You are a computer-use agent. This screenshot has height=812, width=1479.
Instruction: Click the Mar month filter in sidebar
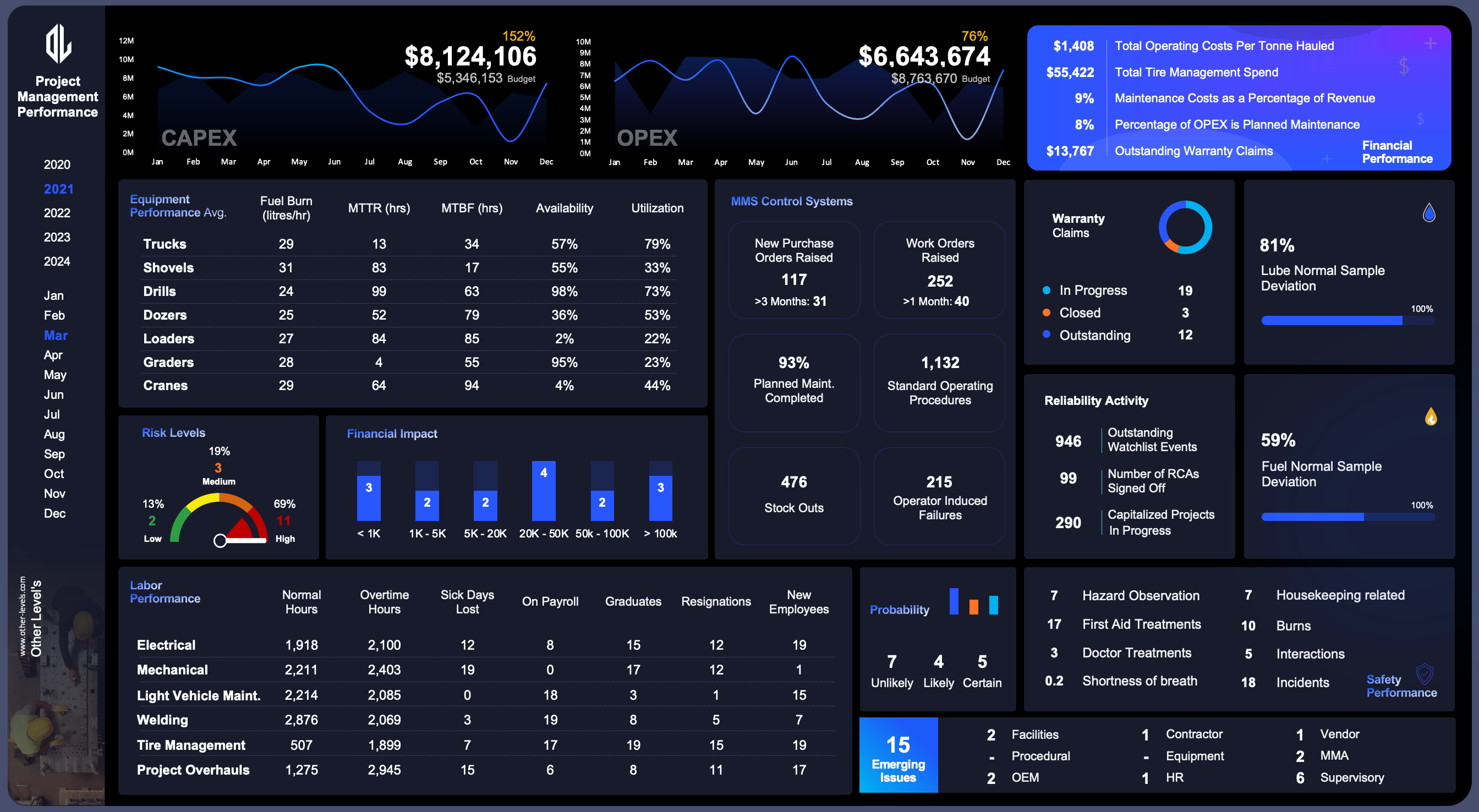pos(55,335)
